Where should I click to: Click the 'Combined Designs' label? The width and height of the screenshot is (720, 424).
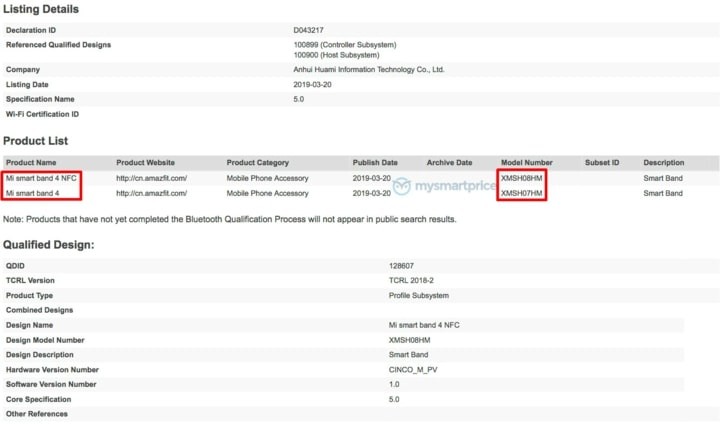pyautogui.click(x=39, y=311)
